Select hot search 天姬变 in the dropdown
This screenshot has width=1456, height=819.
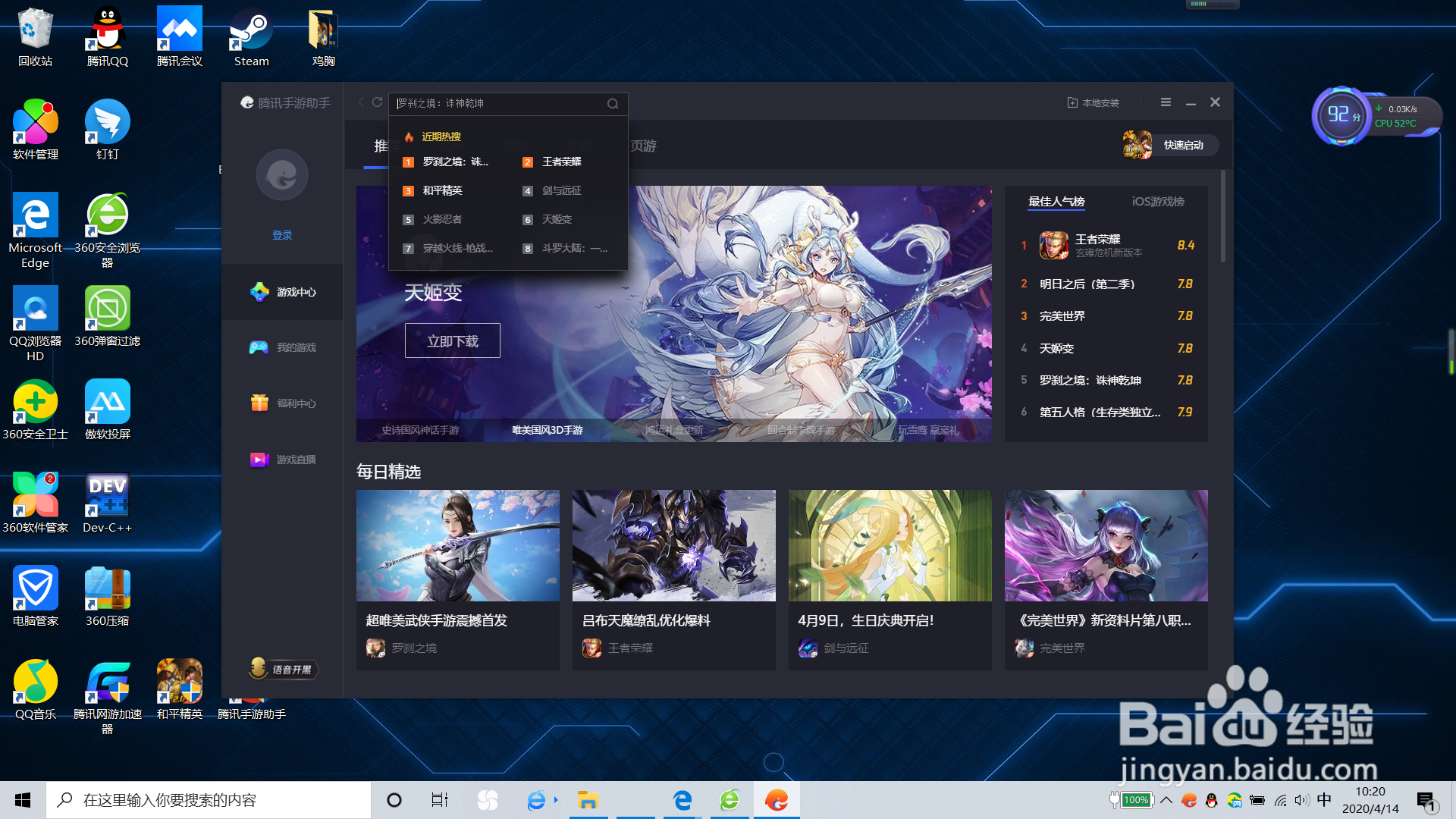click(549, 219)
